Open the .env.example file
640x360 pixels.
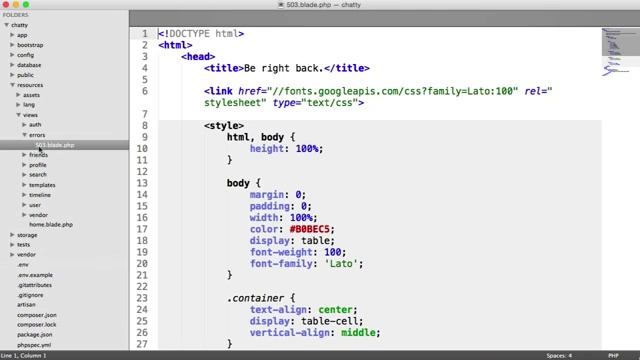click(35, 275)
